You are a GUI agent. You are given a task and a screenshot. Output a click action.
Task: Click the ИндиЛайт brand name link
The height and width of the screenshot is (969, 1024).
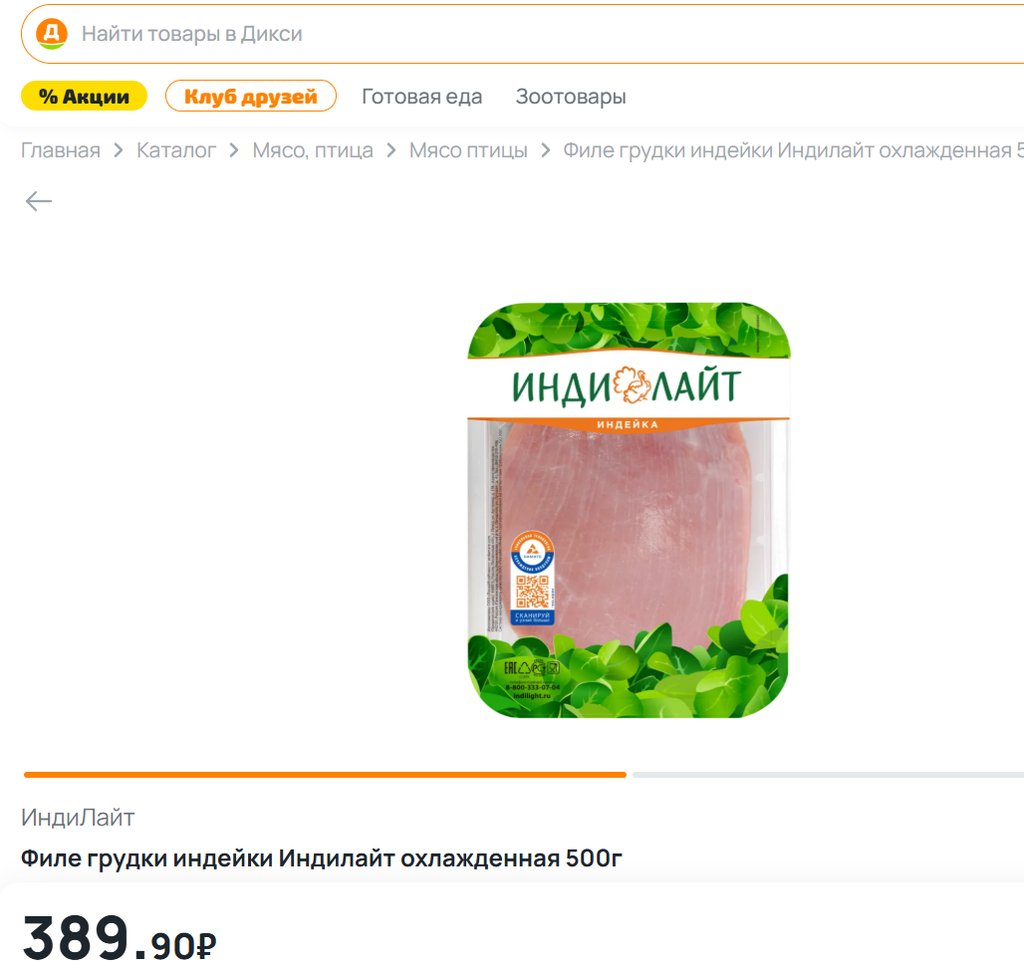pyautogui.click(x=78, y=818)
